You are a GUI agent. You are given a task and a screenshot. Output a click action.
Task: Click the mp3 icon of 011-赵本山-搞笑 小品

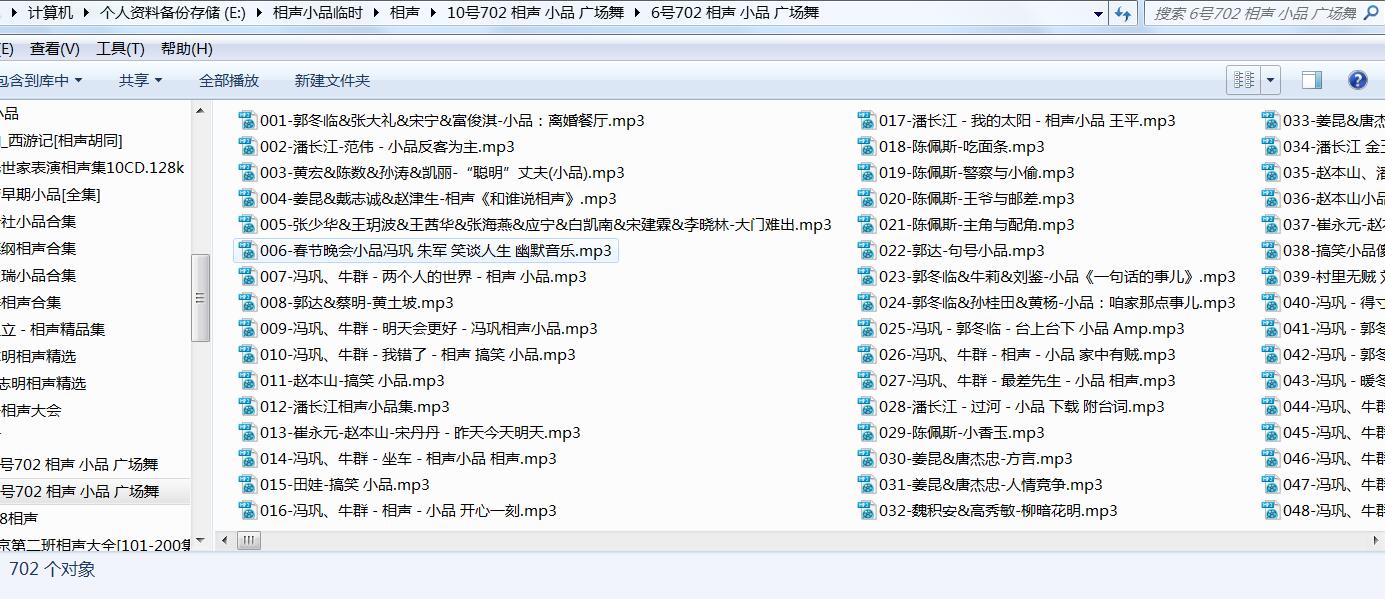(x=247, y=380)
